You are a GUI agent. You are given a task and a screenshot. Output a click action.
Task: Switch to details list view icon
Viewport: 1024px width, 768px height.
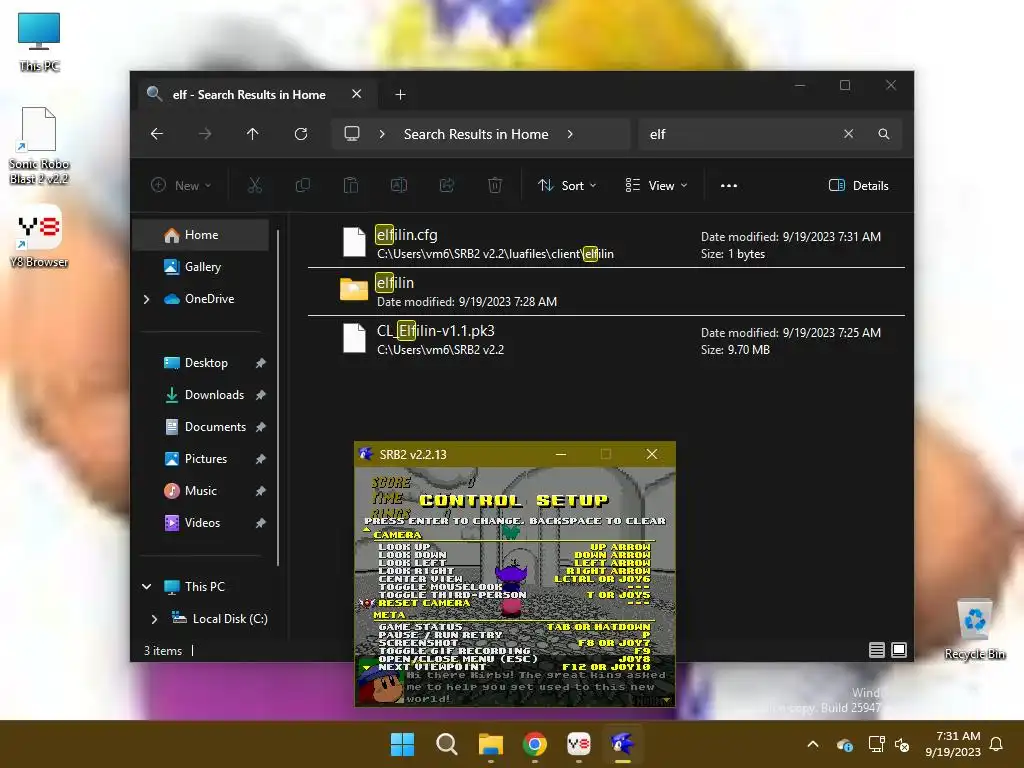(x=877, y=650)
